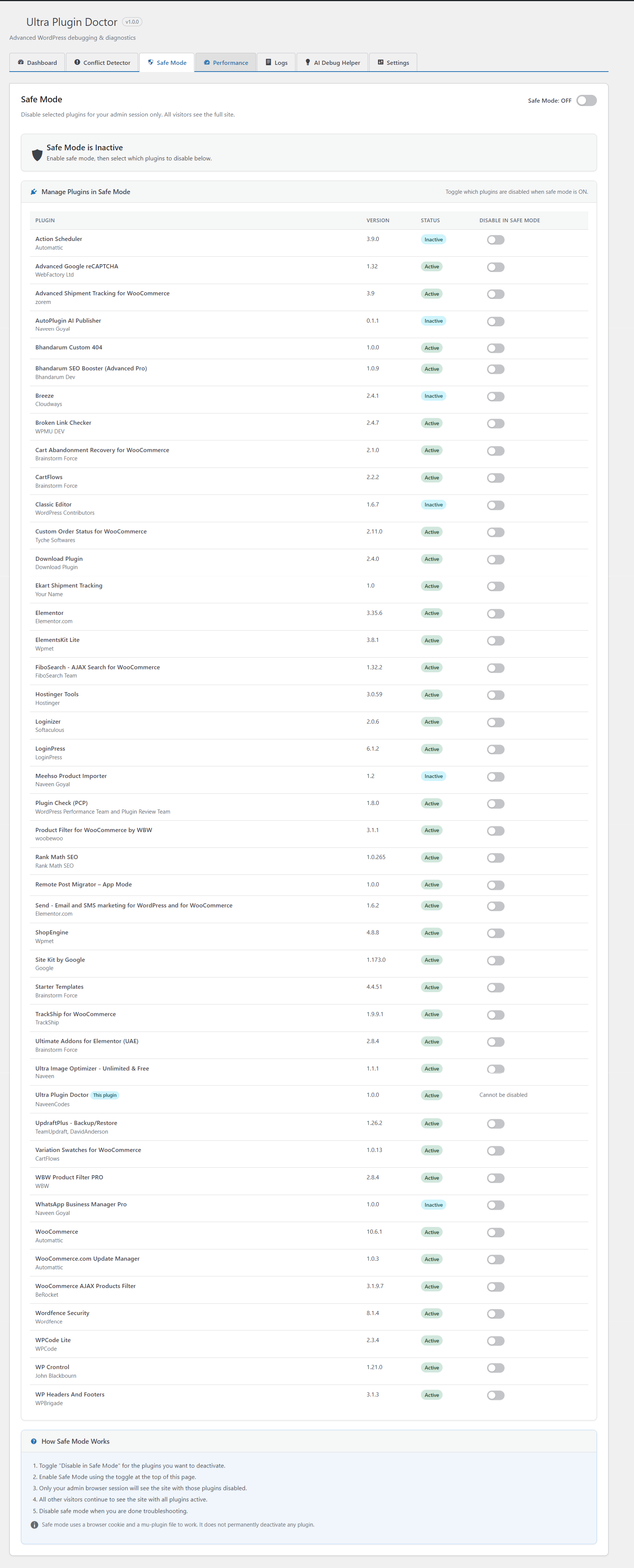Toggle disable for Action Scheduler plugin
Viewport: 634px width, 1568px height.
(x=495, y=240)
